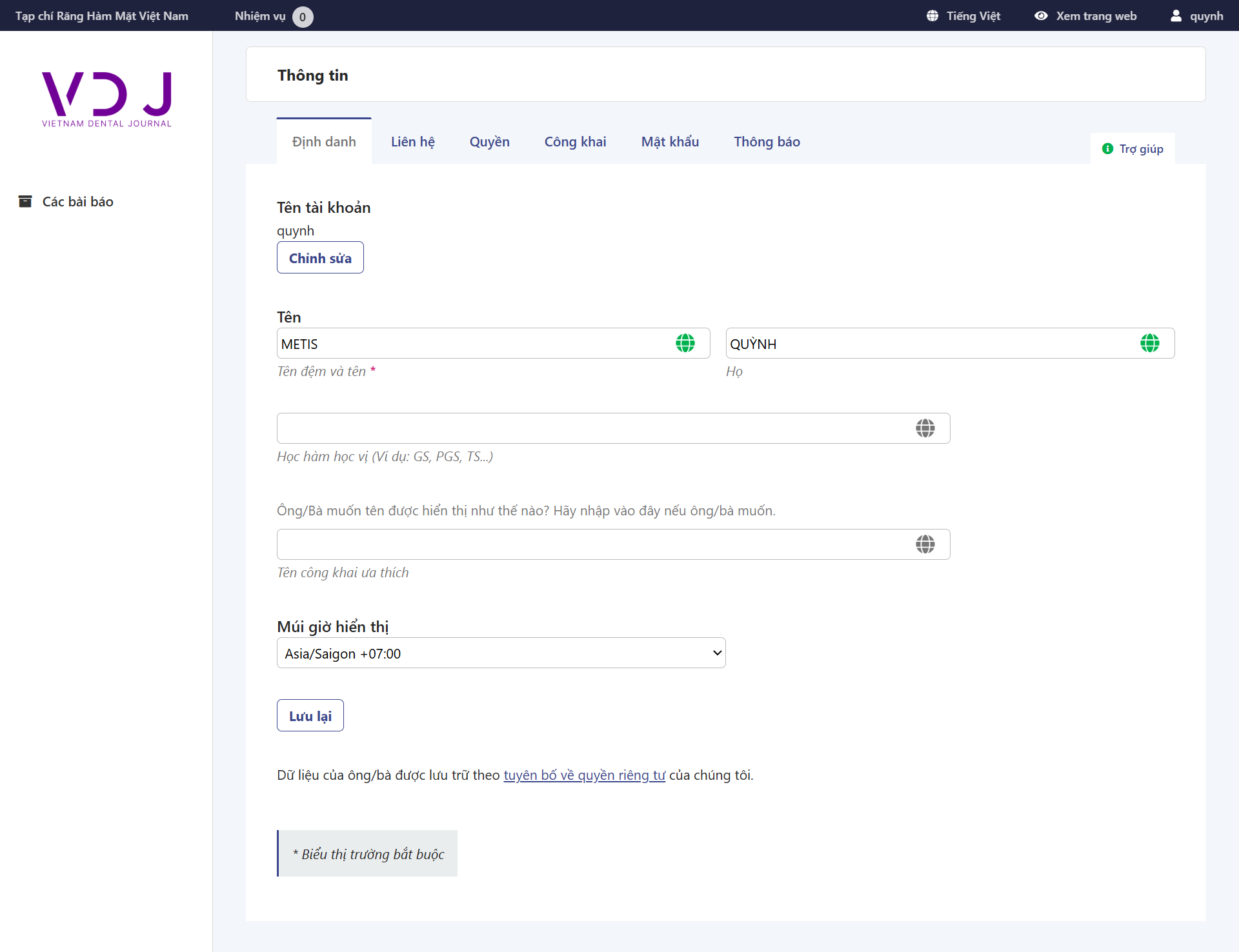Click Xem trang web link
Screen dimensions: 1239x952
pyautogui.click(x=1086, y=15)
